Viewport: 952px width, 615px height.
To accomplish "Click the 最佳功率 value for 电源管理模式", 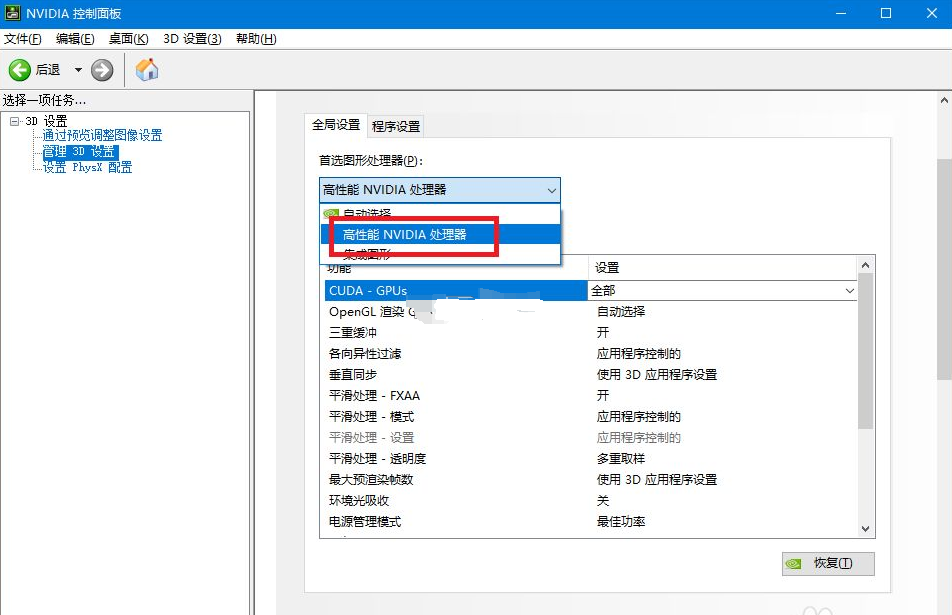I will click(x=620, y=522).
